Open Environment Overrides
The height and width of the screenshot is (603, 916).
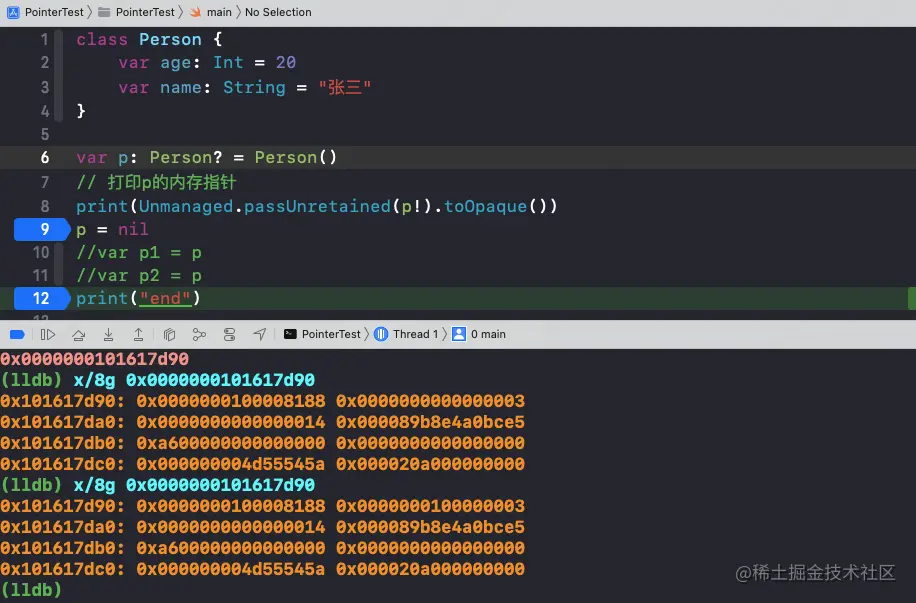230,334
